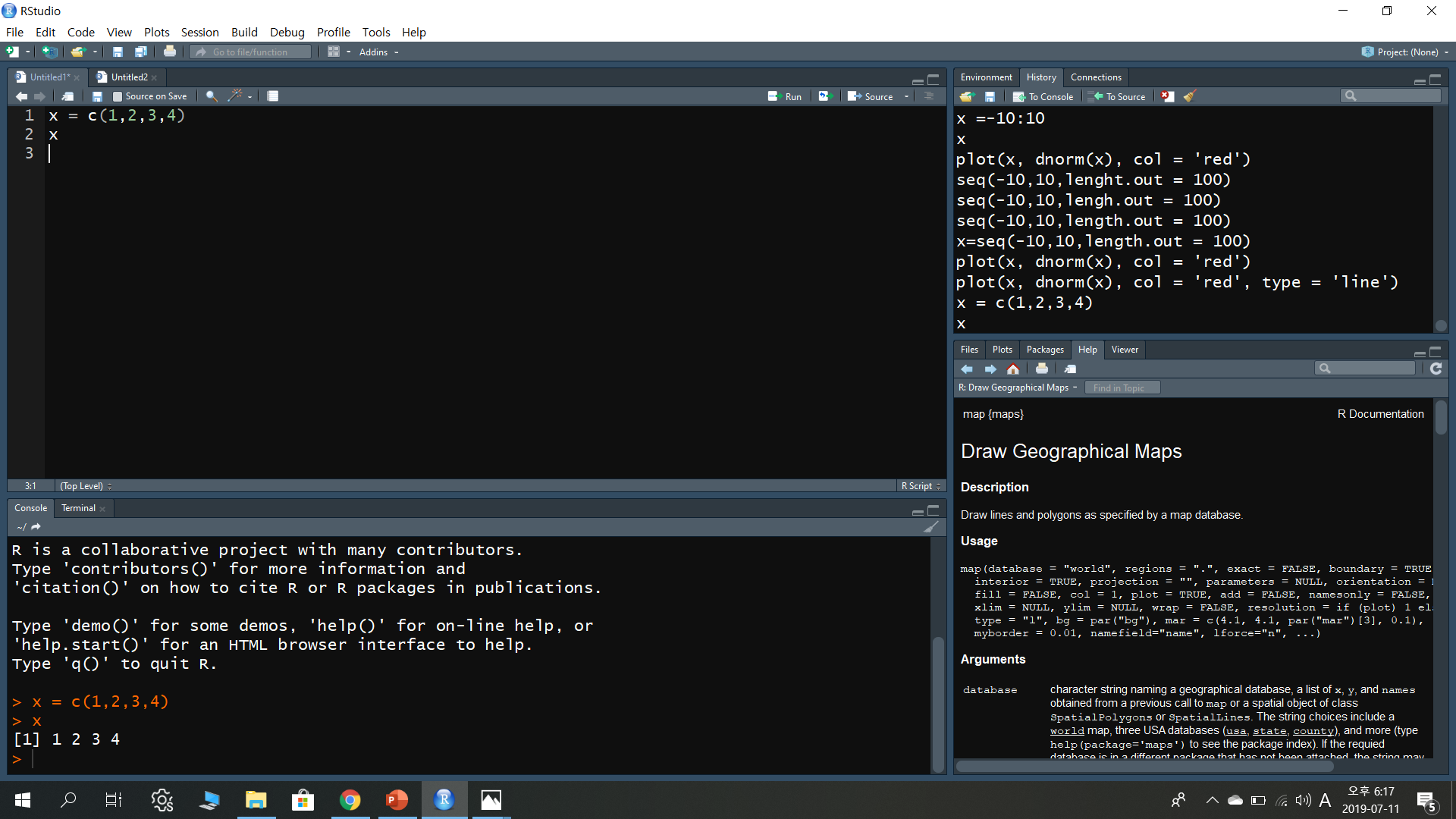Viewport: 1456px width, 819px height.
Task: Open the Session menu
Action: tap(199, 32)
